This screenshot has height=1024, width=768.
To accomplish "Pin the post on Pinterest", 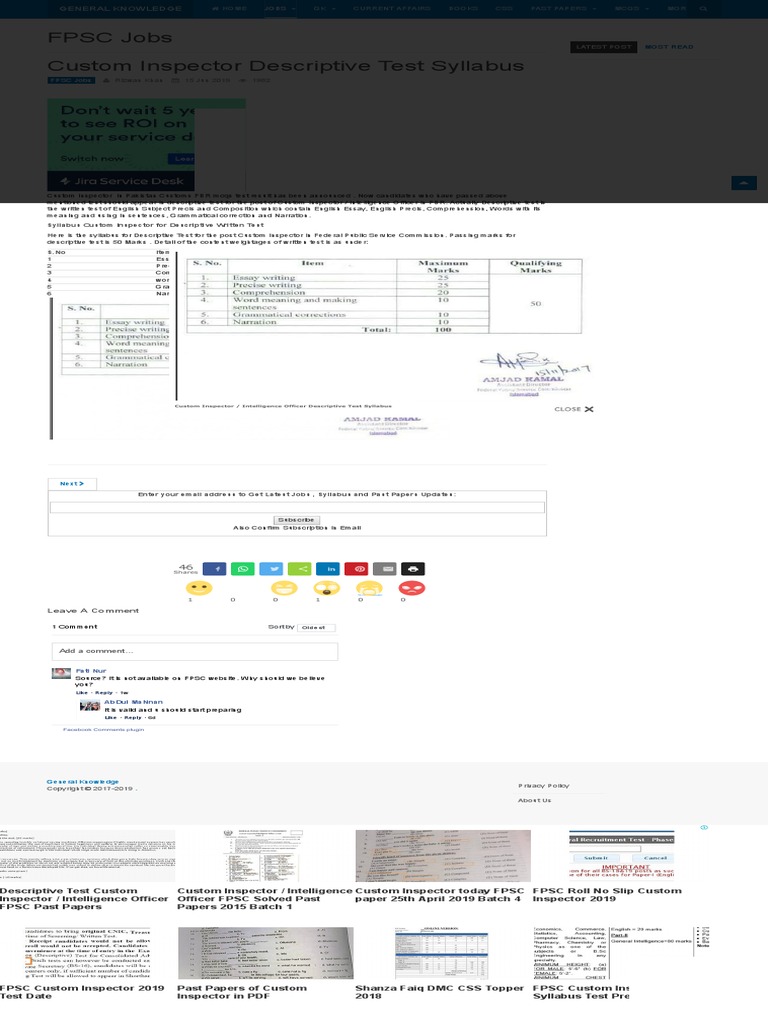I will [357, 569].
